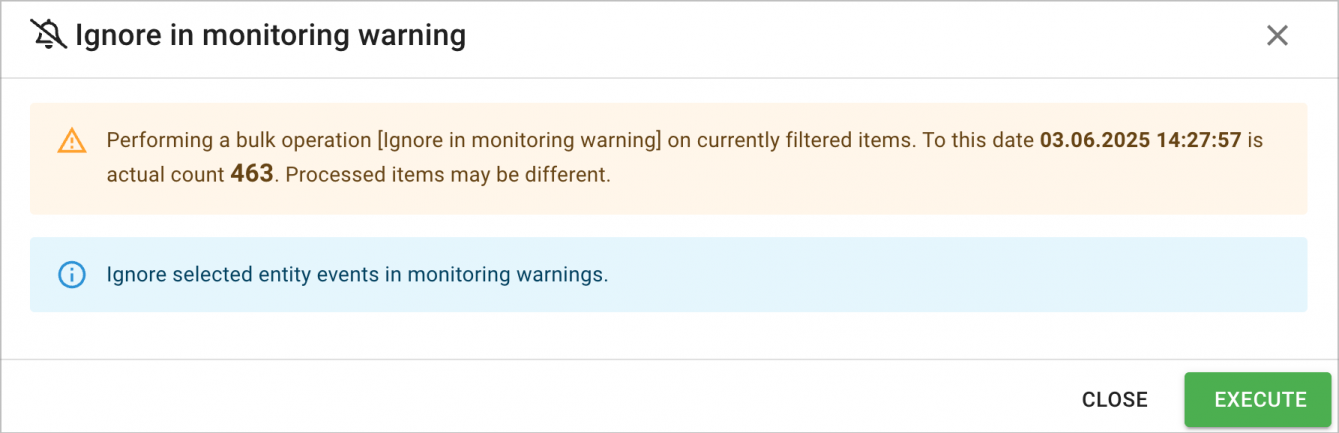Screen dimensions: 1339x433
Task: Click the 'Ignore selected entity events' info message
Action: (357, 274)
